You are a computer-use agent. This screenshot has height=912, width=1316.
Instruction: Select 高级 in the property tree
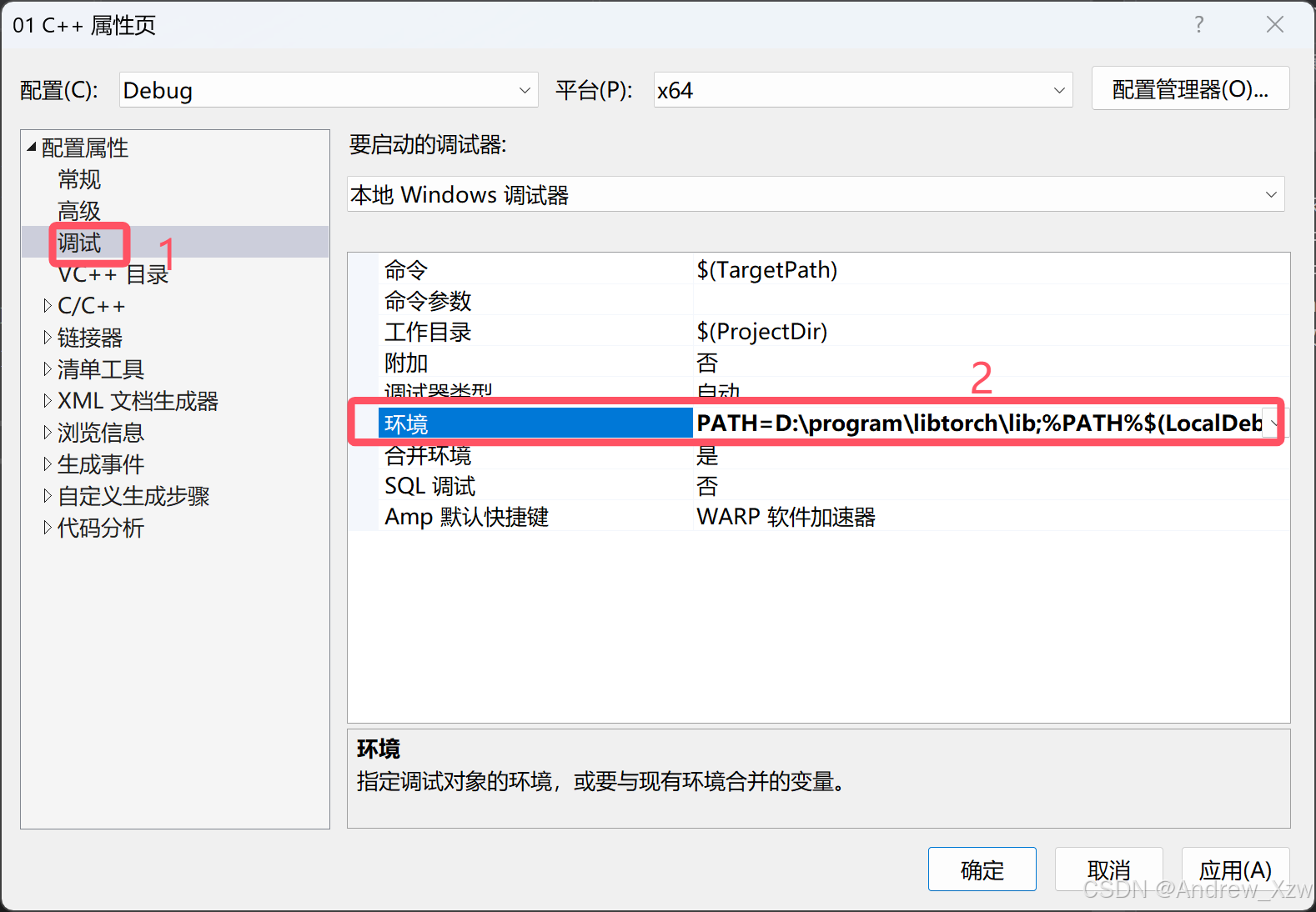(x=79, y=211)
